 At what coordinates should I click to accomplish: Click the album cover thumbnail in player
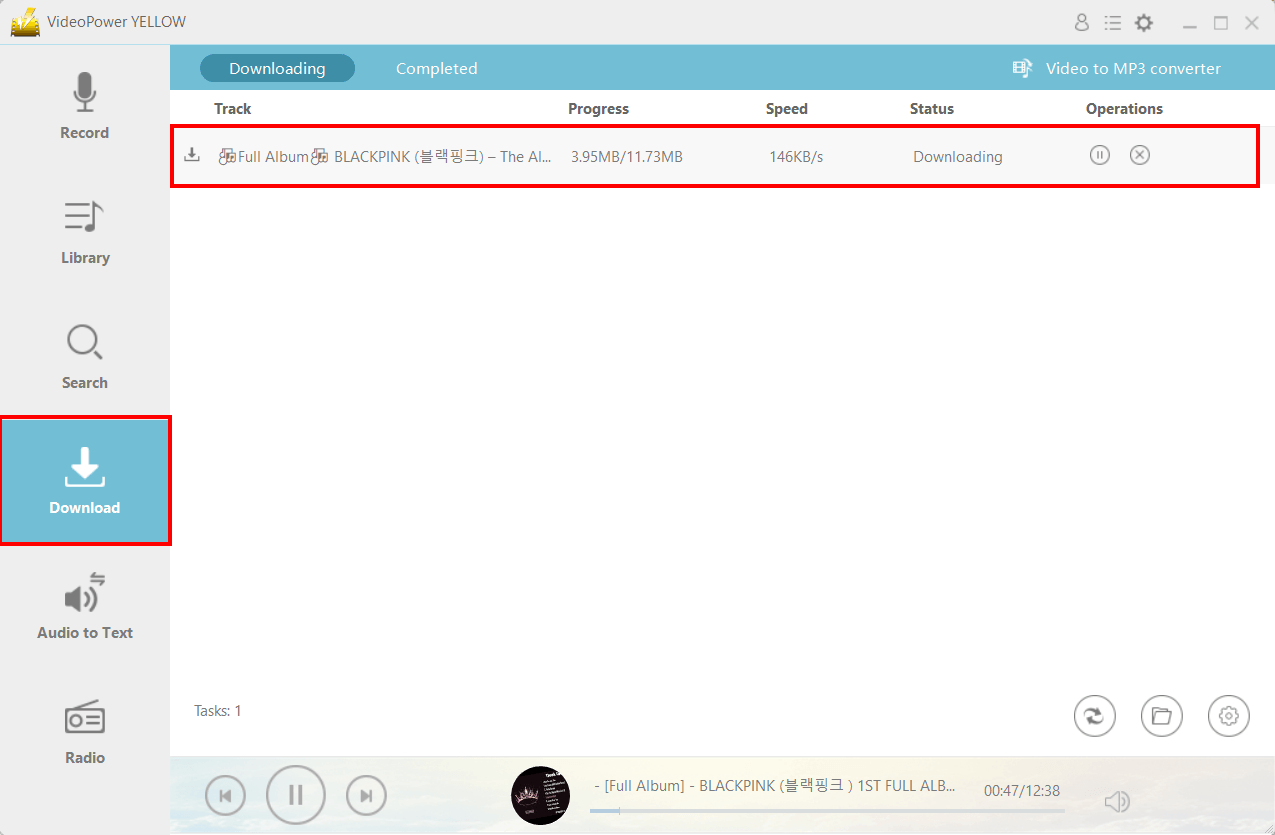pos(541,795)
